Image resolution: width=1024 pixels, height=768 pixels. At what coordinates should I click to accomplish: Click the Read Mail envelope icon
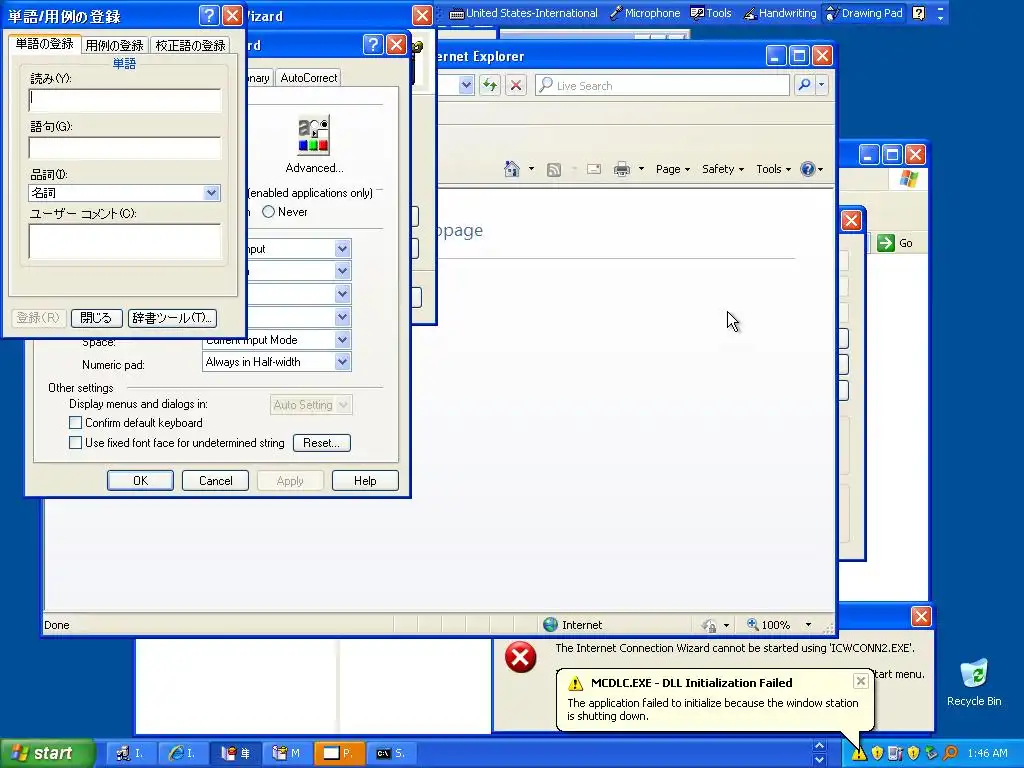click(x=594, y=170)
